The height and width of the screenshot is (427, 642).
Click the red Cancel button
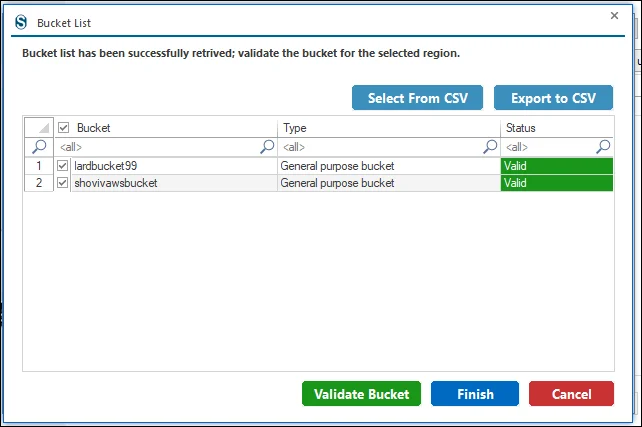coord(571,394)
